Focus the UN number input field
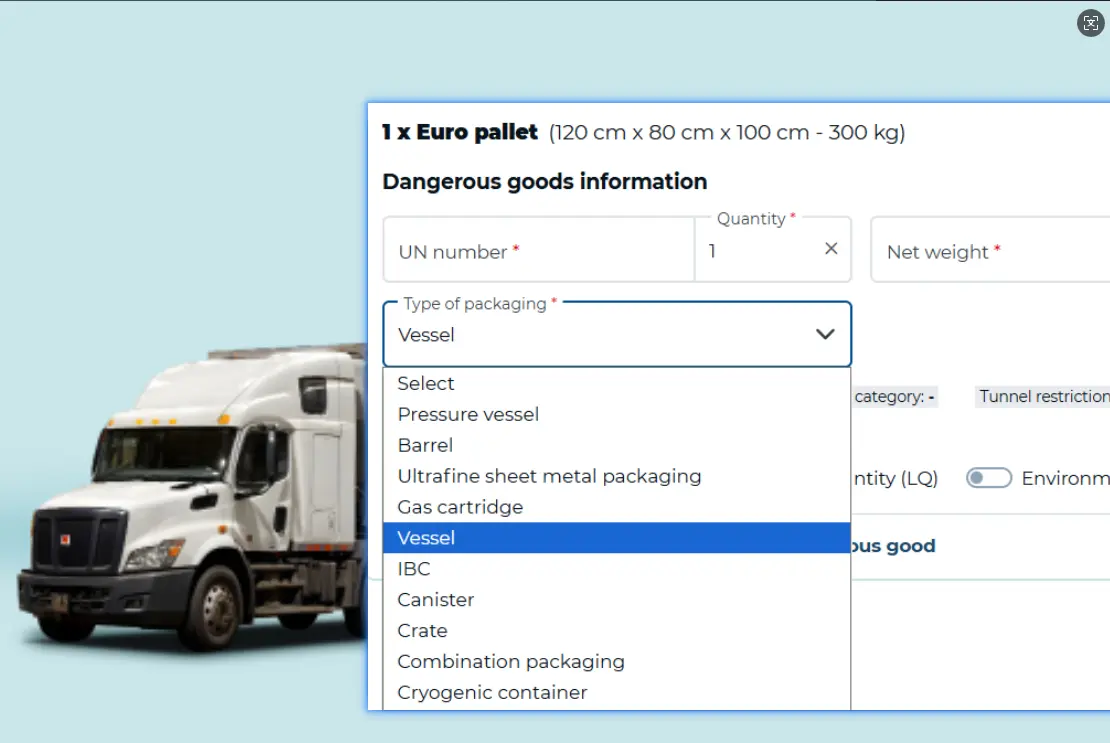 [x=539, y=250]
